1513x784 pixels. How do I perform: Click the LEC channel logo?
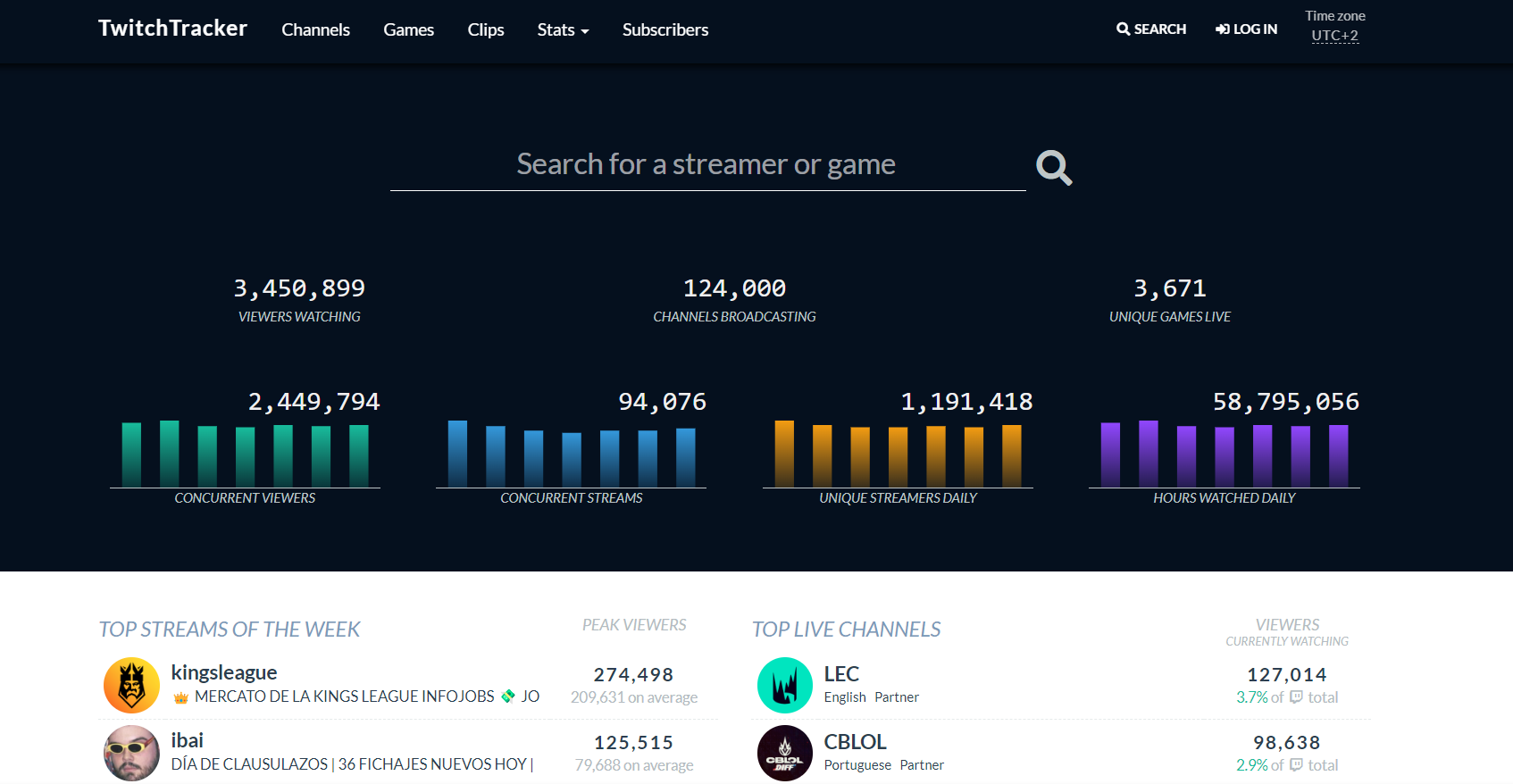785,685
